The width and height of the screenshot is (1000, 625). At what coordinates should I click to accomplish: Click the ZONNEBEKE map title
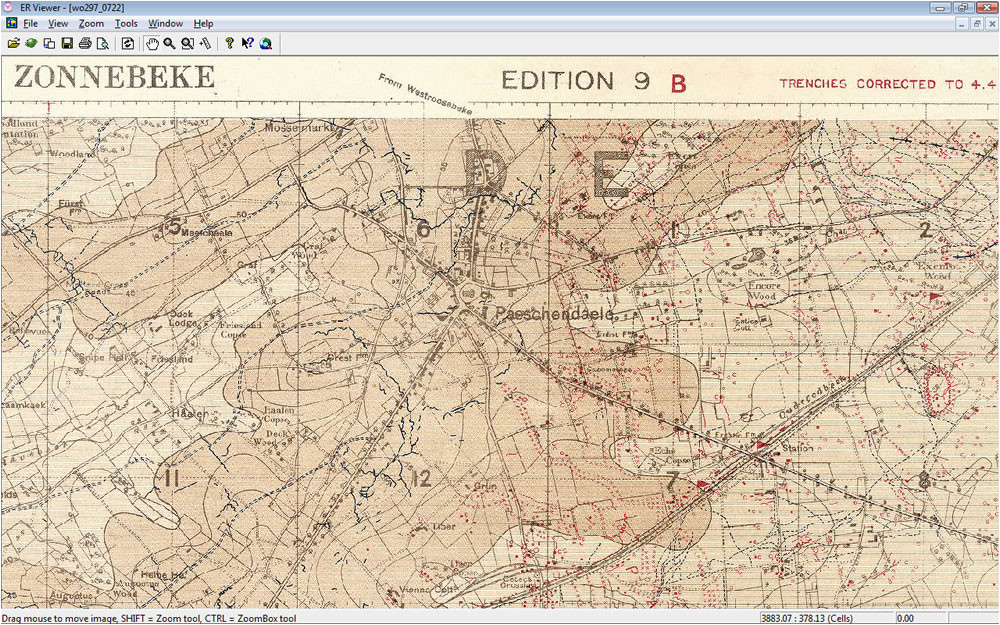[x=114, y=77]
